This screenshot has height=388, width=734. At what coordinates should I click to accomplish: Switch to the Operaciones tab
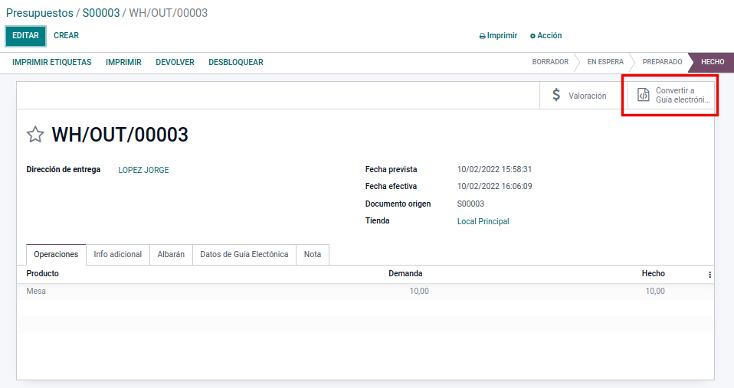[56, 254]
